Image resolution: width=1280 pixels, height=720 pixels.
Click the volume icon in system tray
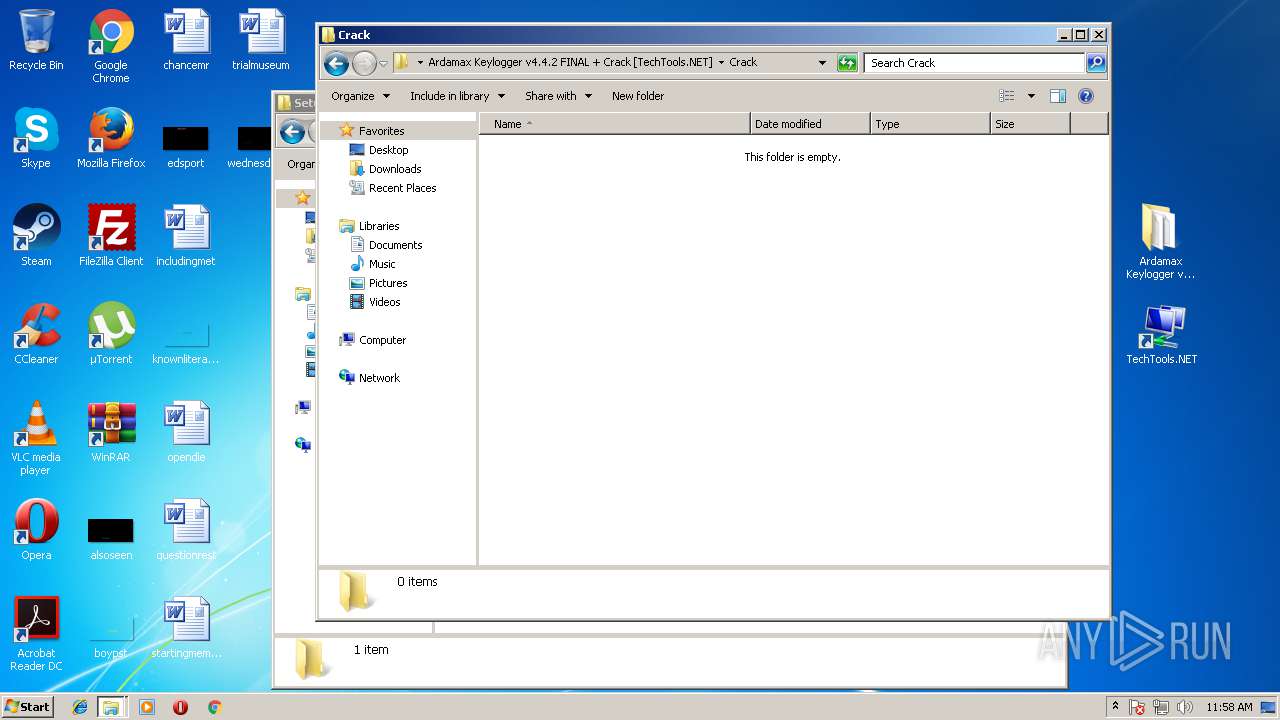coord(1185,707)
